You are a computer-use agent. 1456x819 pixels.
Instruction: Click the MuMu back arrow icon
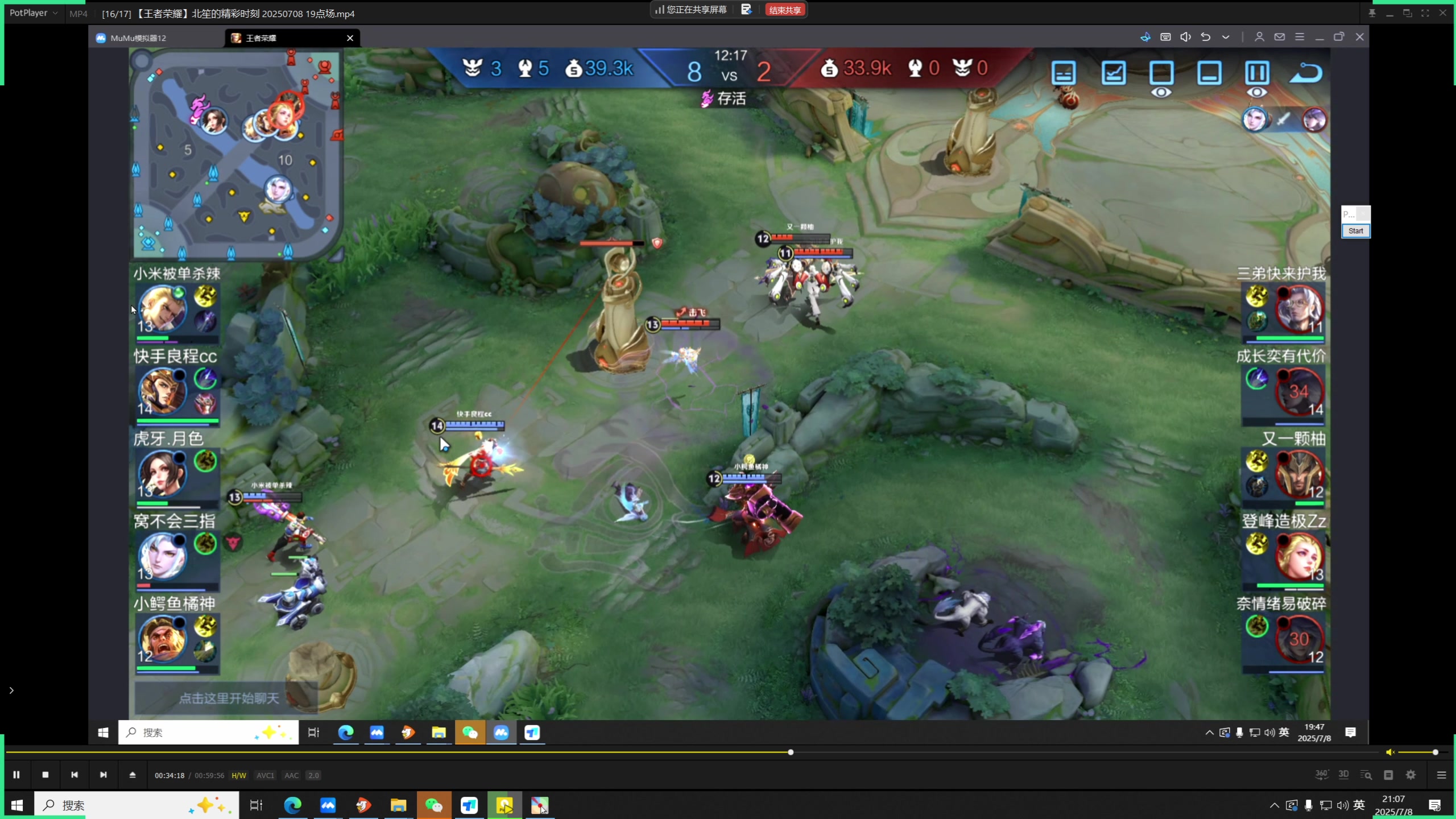tap(1205, 37)
